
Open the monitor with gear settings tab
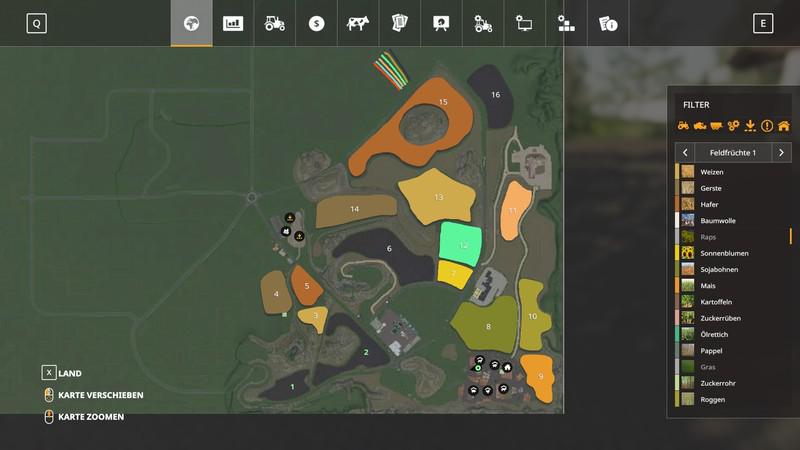[524, 23]
